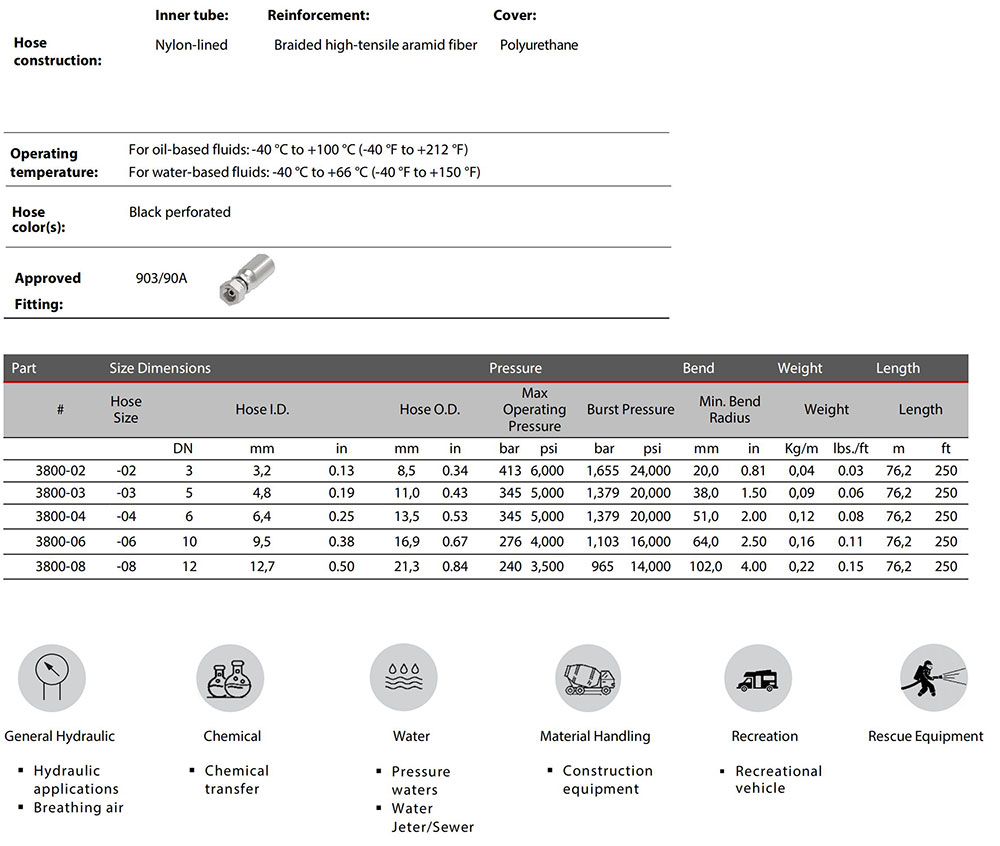Click the Hose O.D. column heading

pyautogui.click(x=429, y=409)
